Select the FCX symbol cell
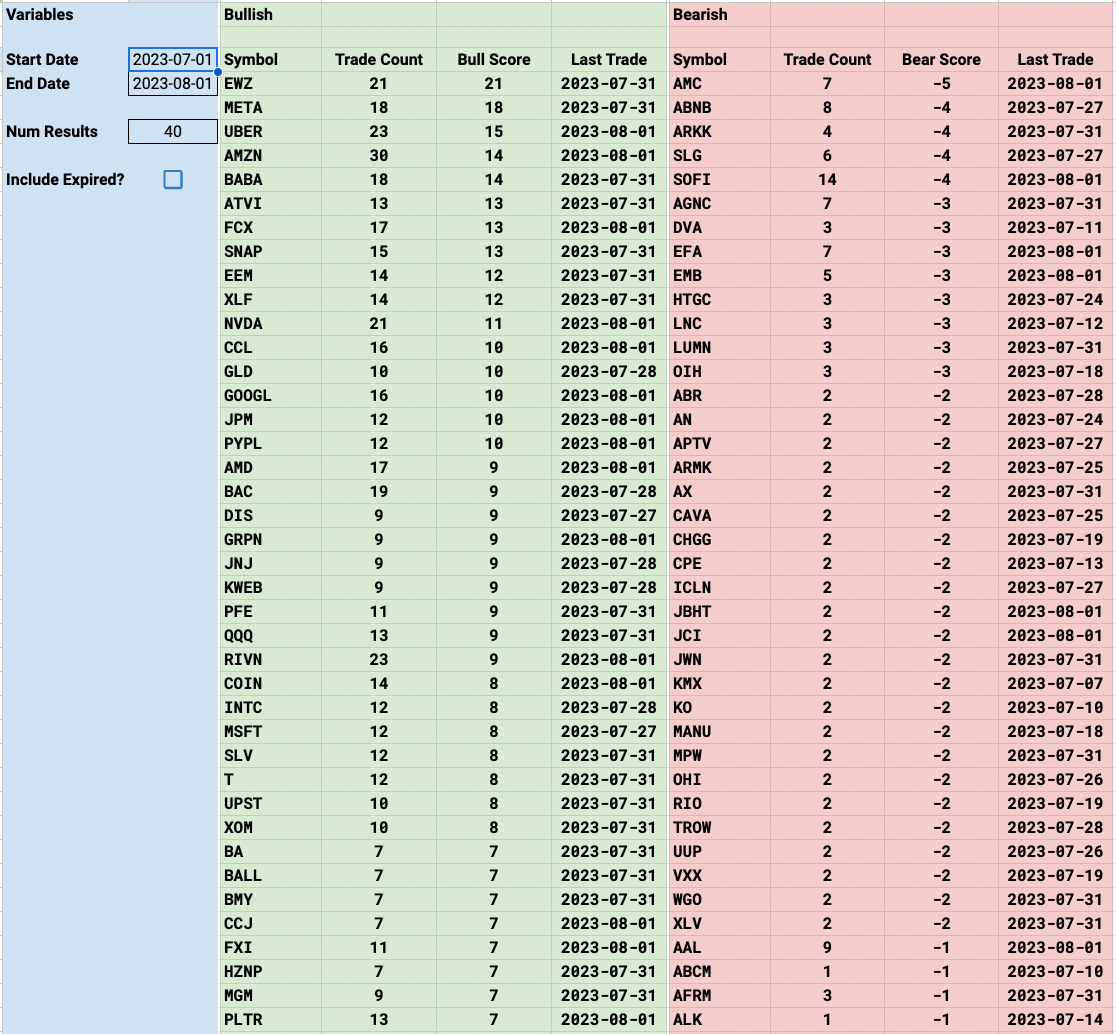Screen dimensions: 1116x1034 pyautogui.click(x=270, y=228)
